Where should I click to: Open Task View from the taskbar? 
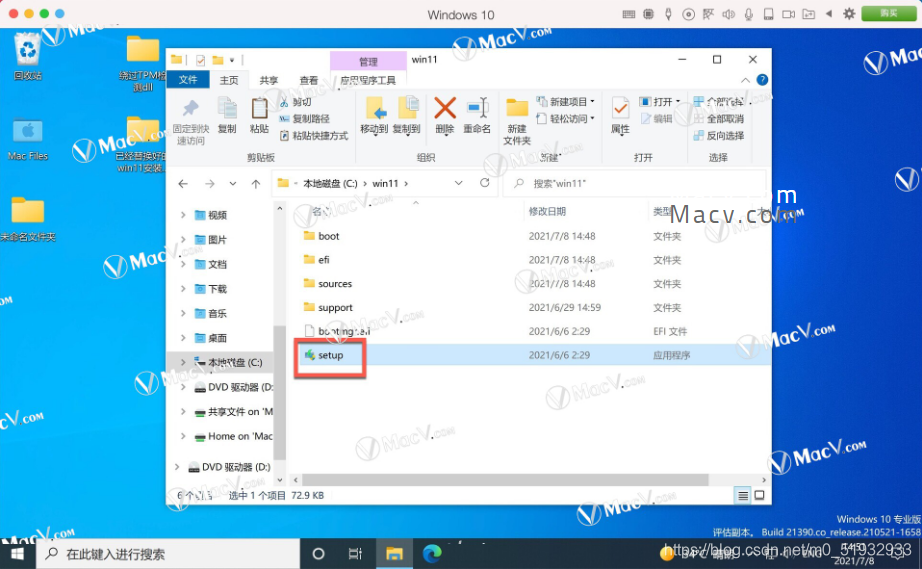(x=355, y=554)
